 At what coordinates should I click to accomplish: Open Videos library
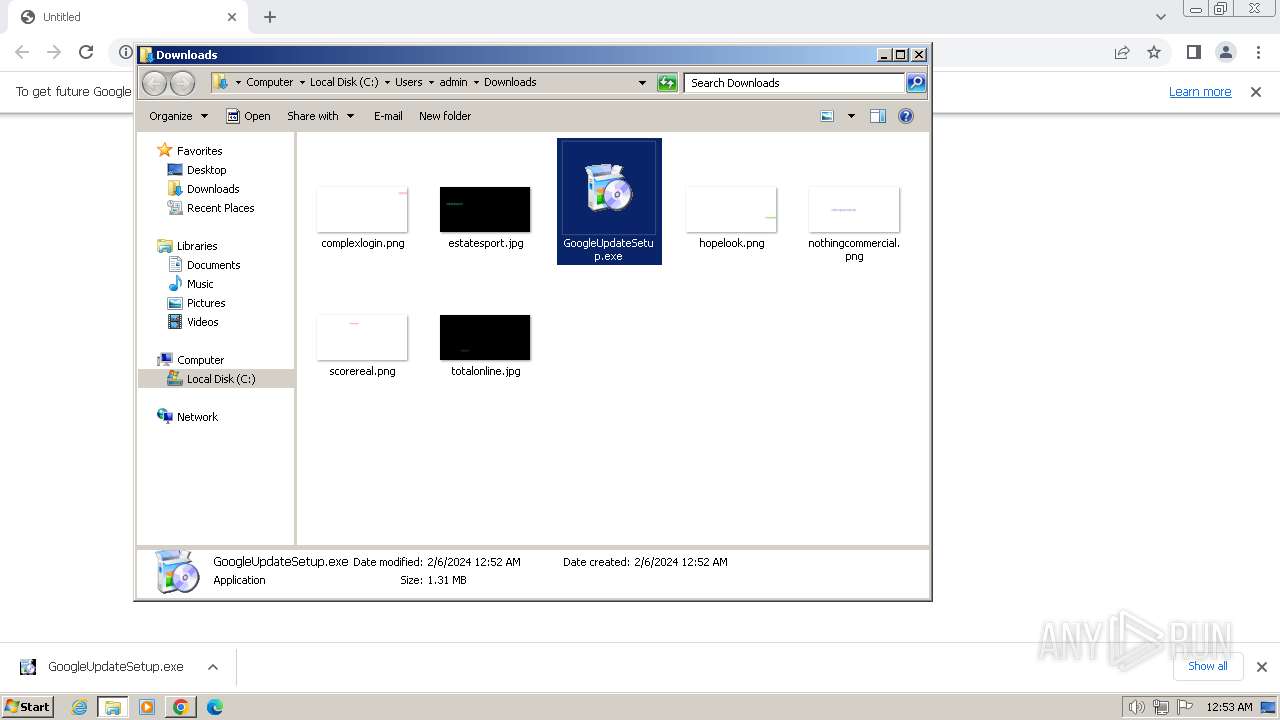[193, 322]
